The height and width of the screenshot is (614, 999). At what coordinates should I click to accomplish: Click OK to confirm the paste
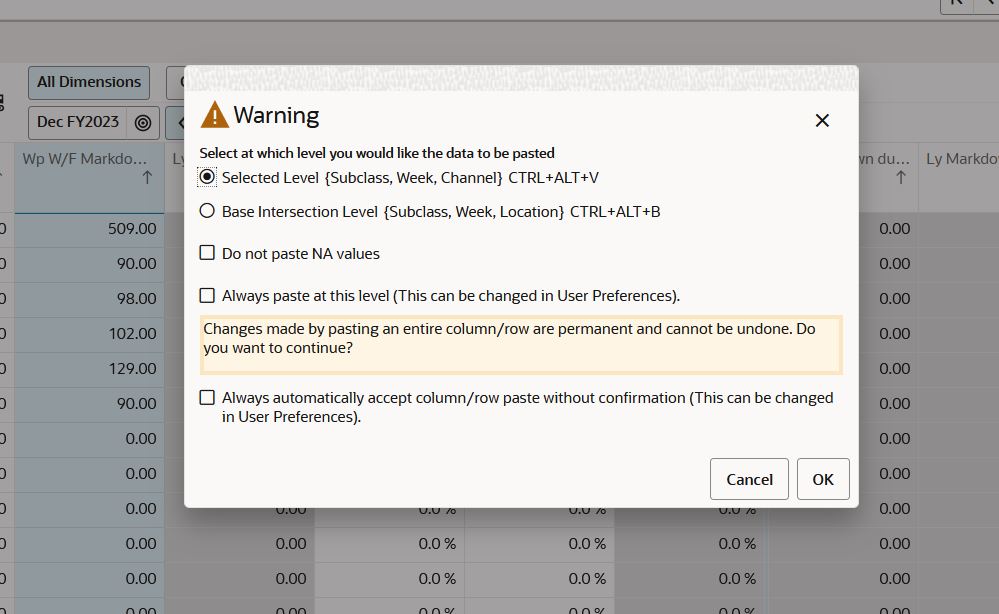822,479
